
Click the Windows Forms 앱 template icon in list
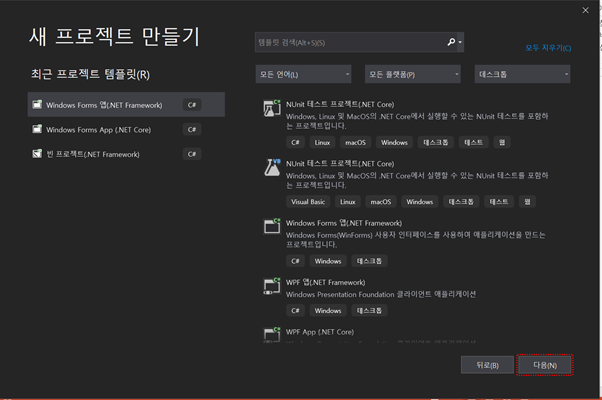[272, 226]
